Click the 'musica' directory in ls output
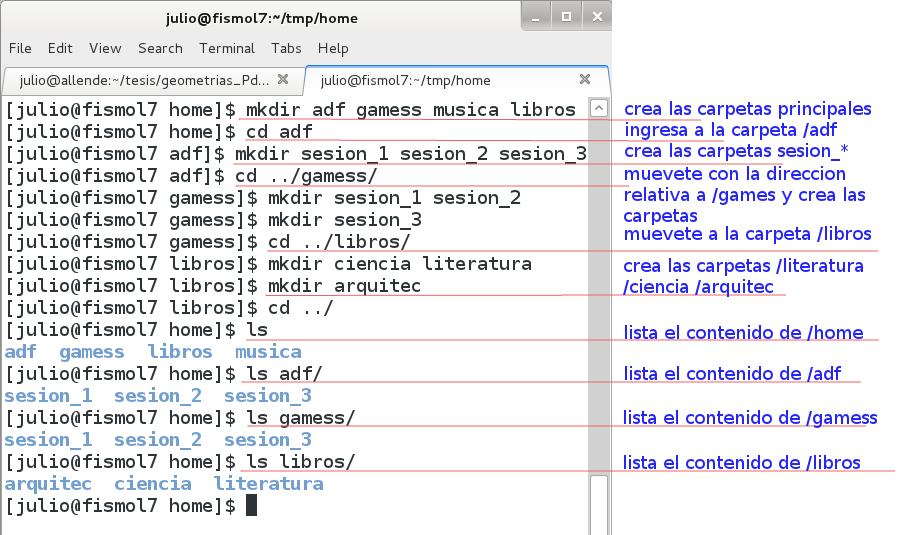The width and height of the screenshot is (908, 535). [x=268, y=352]
